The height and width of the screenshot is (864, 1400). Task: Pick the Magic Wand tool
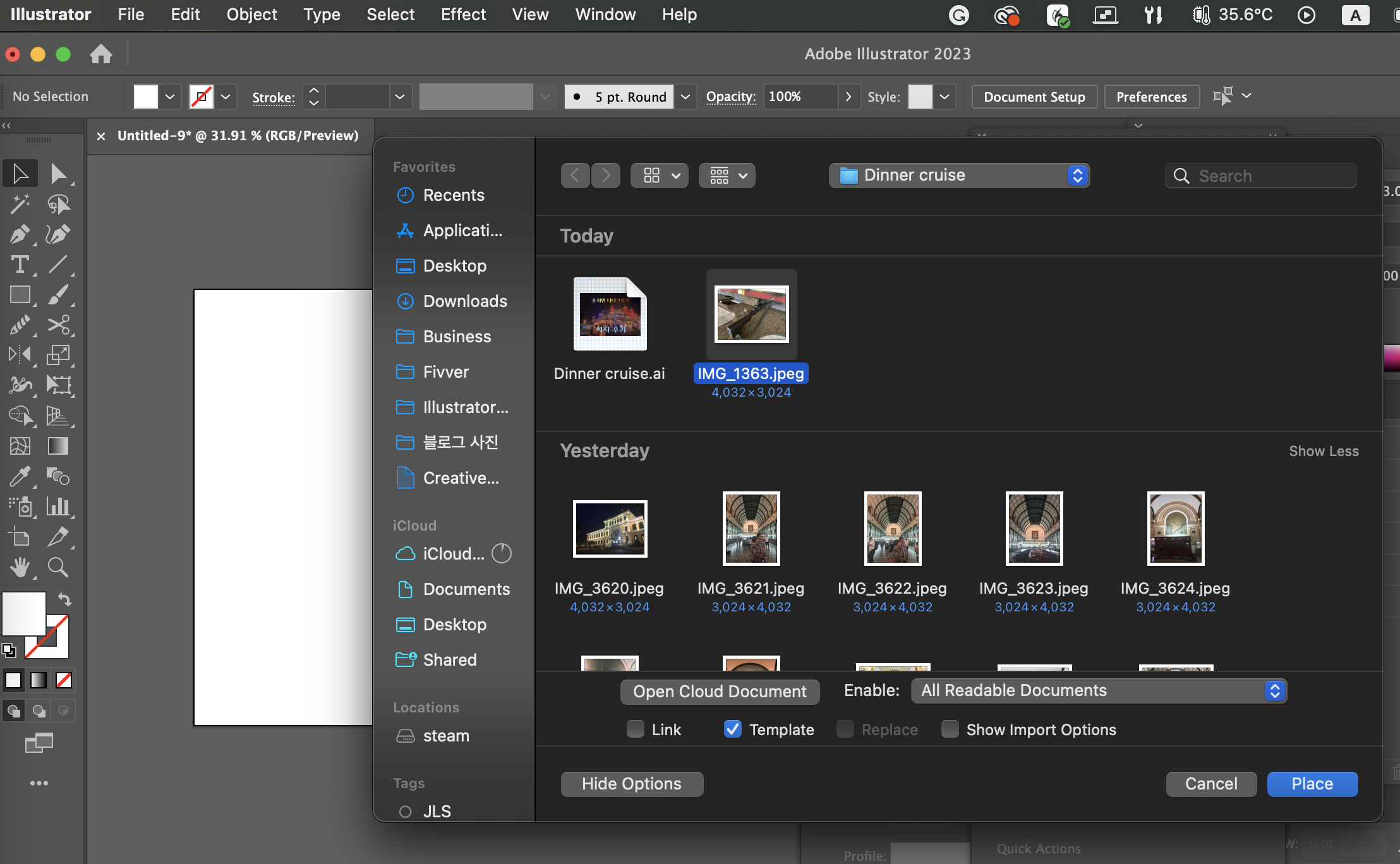click(x=19, y=204)
